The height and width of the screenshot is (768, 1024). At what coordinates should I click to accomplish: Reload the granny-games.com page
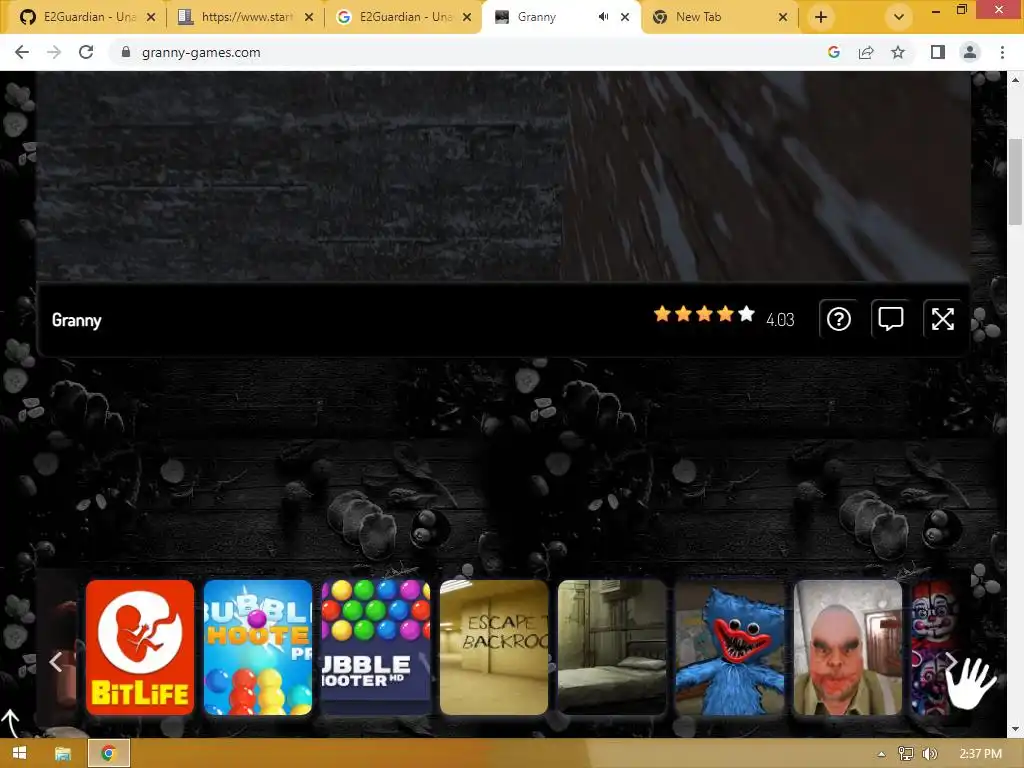86,52
